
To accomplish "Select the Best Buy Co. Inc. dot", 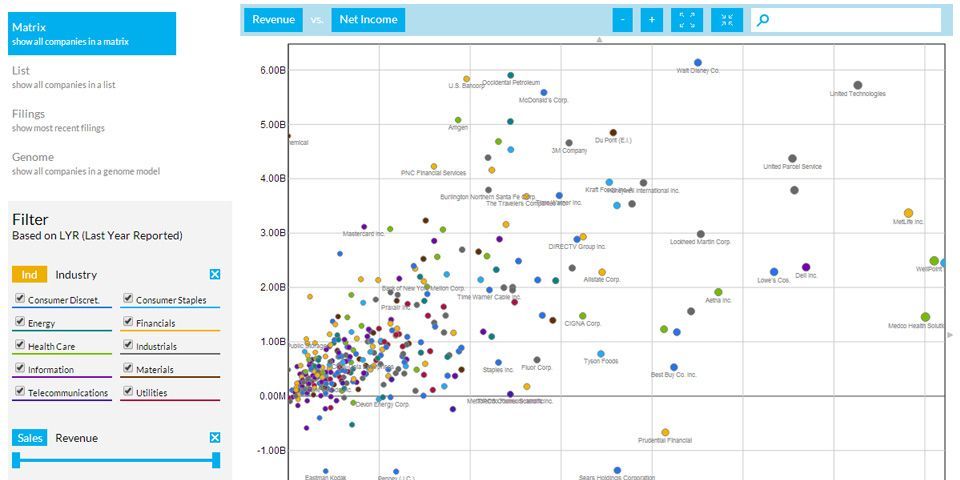I will tap(673, 367).
